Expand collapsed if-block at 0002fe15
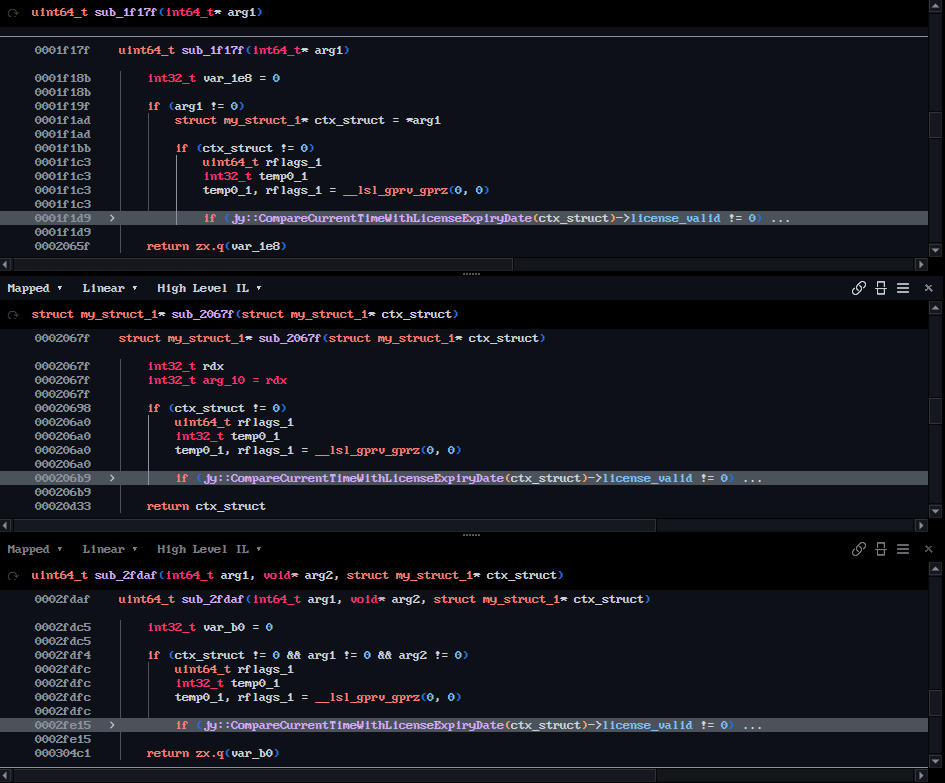This screenshot has height=783, width=945. [x=112, y=725]
